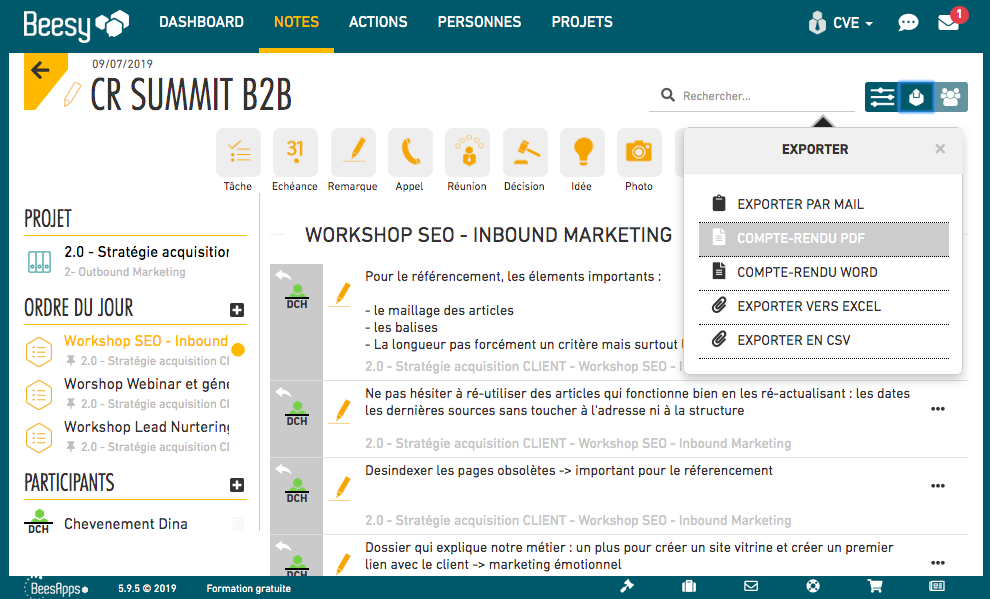990x599 pixels.
Task: Close the Exporter popup
Action: [939, 149]
